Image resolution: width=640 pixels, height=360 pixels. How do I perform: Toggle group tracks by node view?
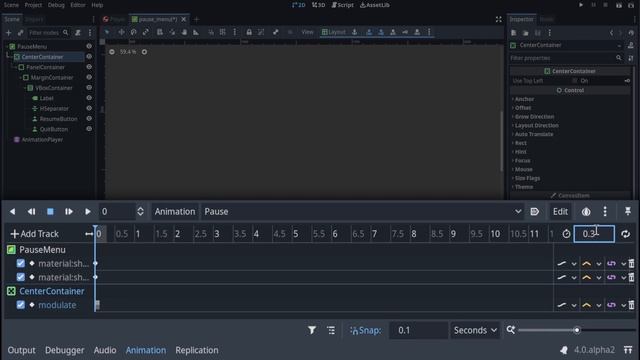pos(331,330)
